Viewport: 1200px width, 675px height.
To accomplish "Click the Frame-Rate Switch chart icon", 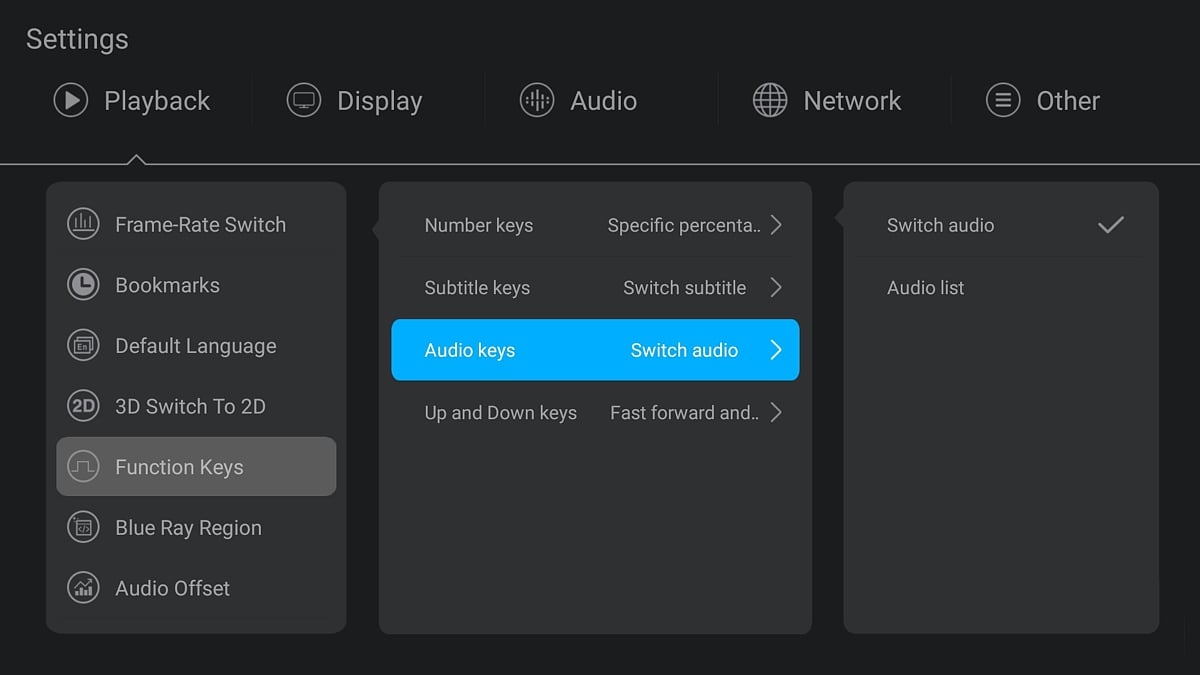I will 83,224.
